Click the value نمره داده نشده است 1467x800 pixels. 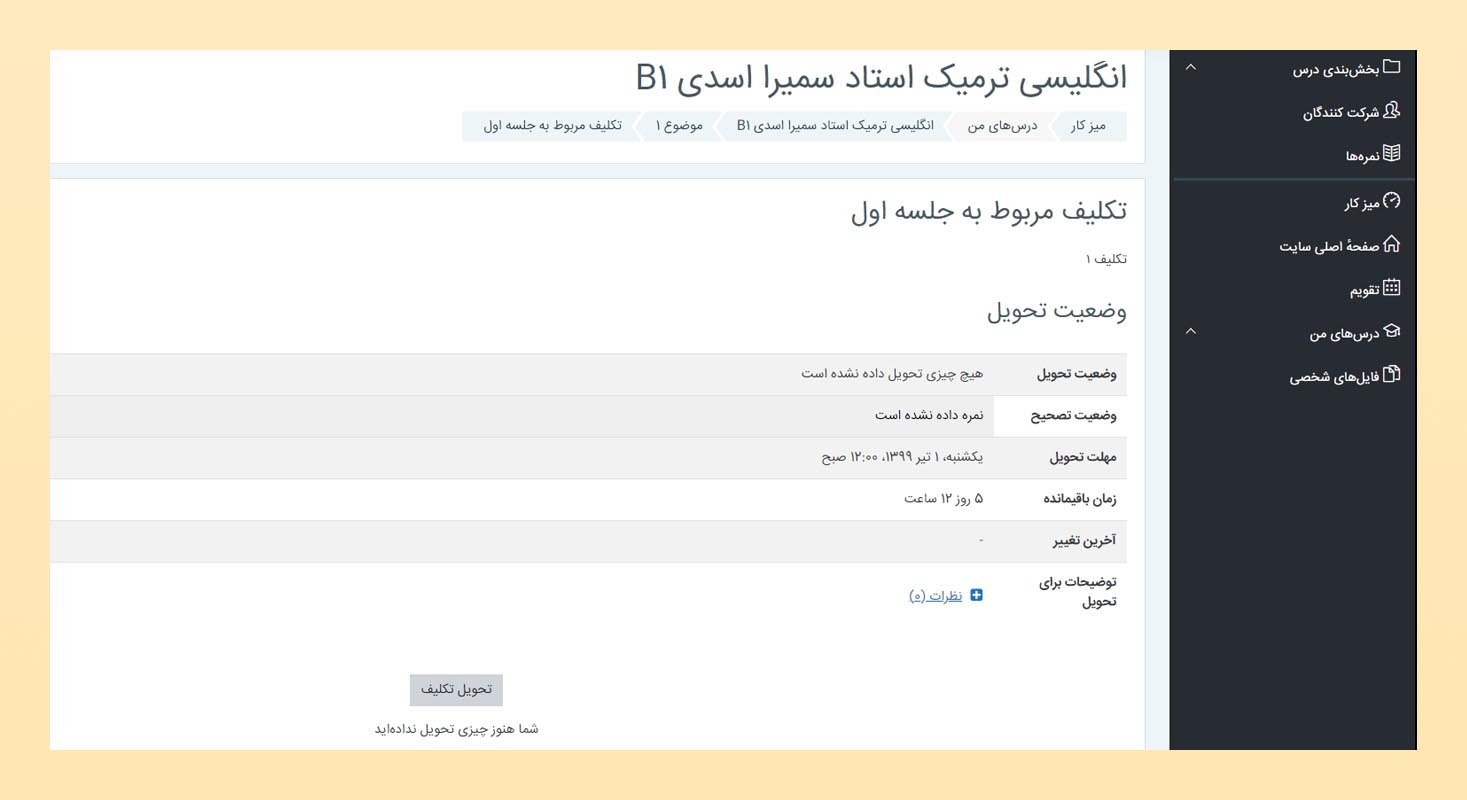tap(929, 415)
